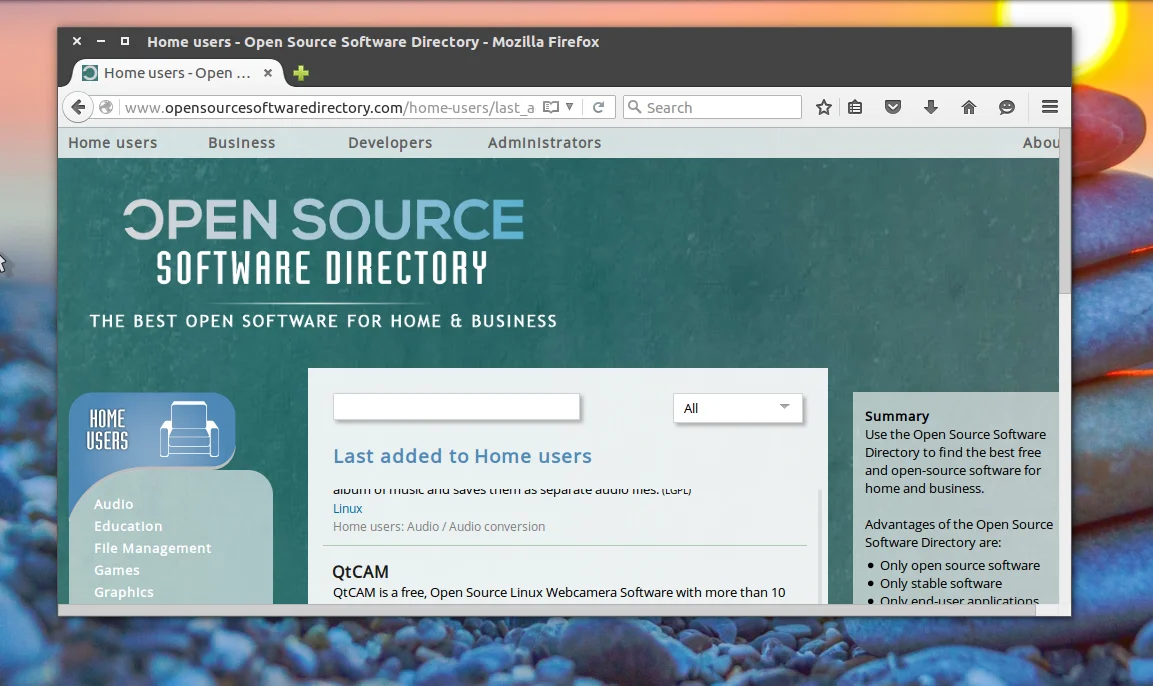Viewport: 1153px width, 686px height.
Task: Go back with the browser back arrow
Action: click(x=78, y=107)
